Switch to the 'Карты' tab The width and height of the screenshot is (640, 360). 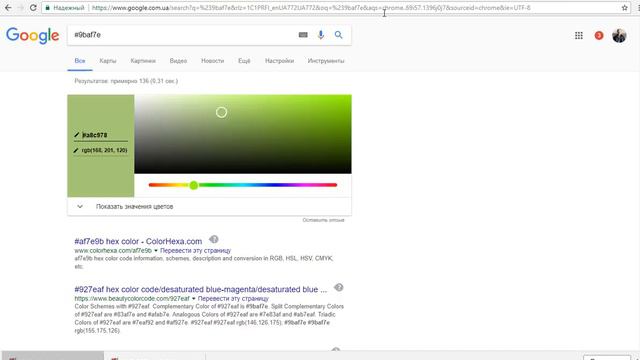tap(108, 61)
